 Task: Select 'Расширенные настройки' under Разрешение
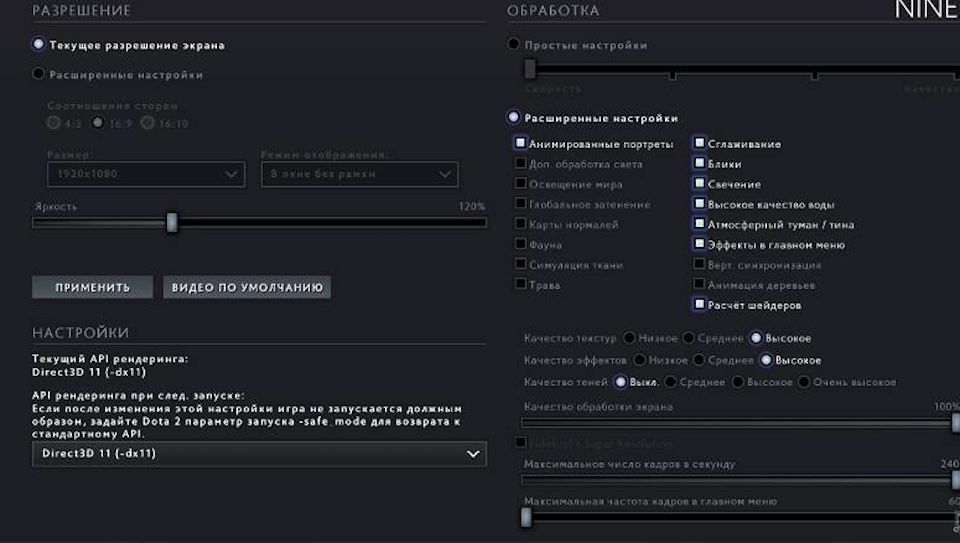click(39, 74)
